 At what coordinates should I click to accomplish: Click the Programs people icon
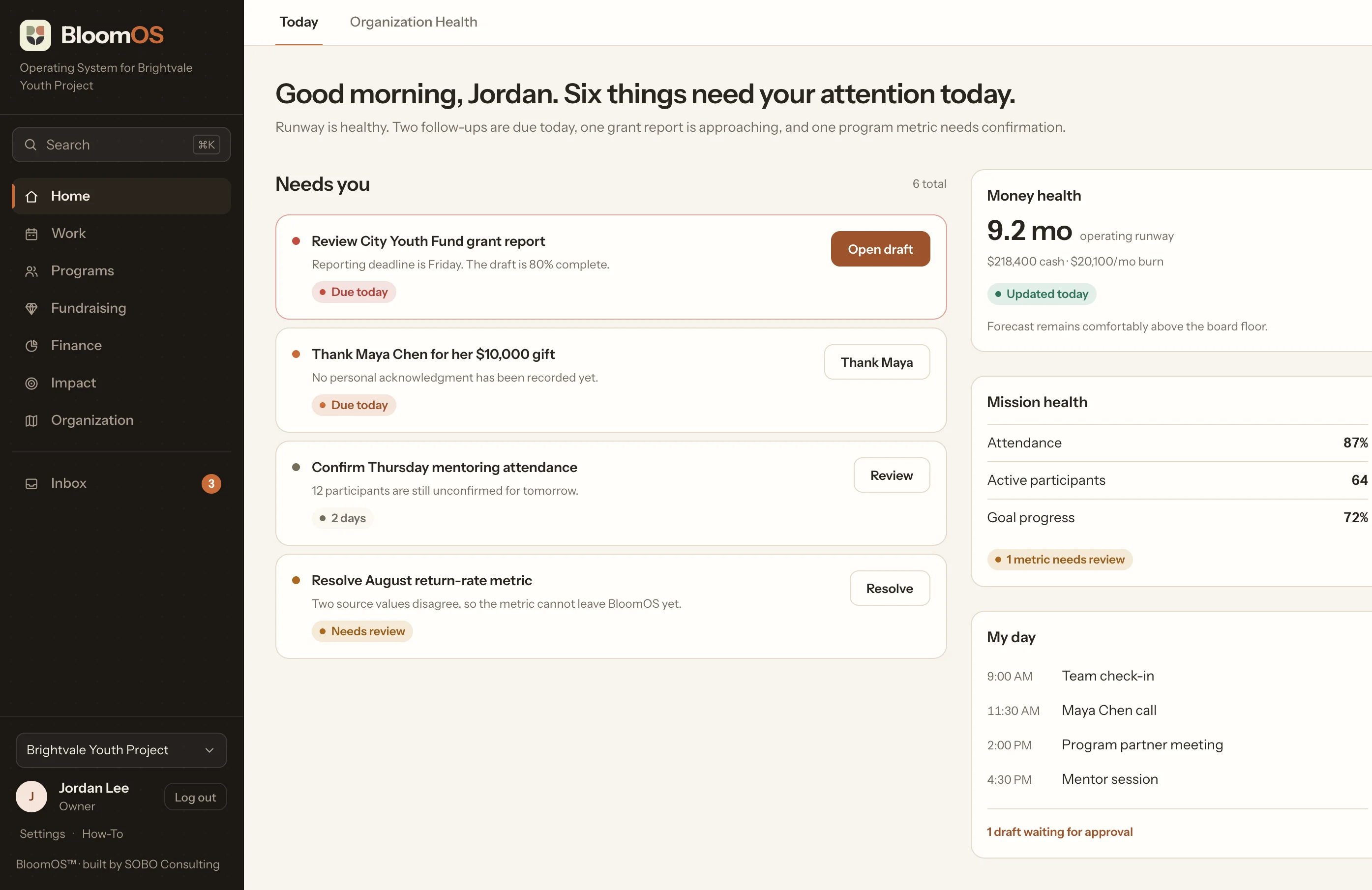click(31, 271)
